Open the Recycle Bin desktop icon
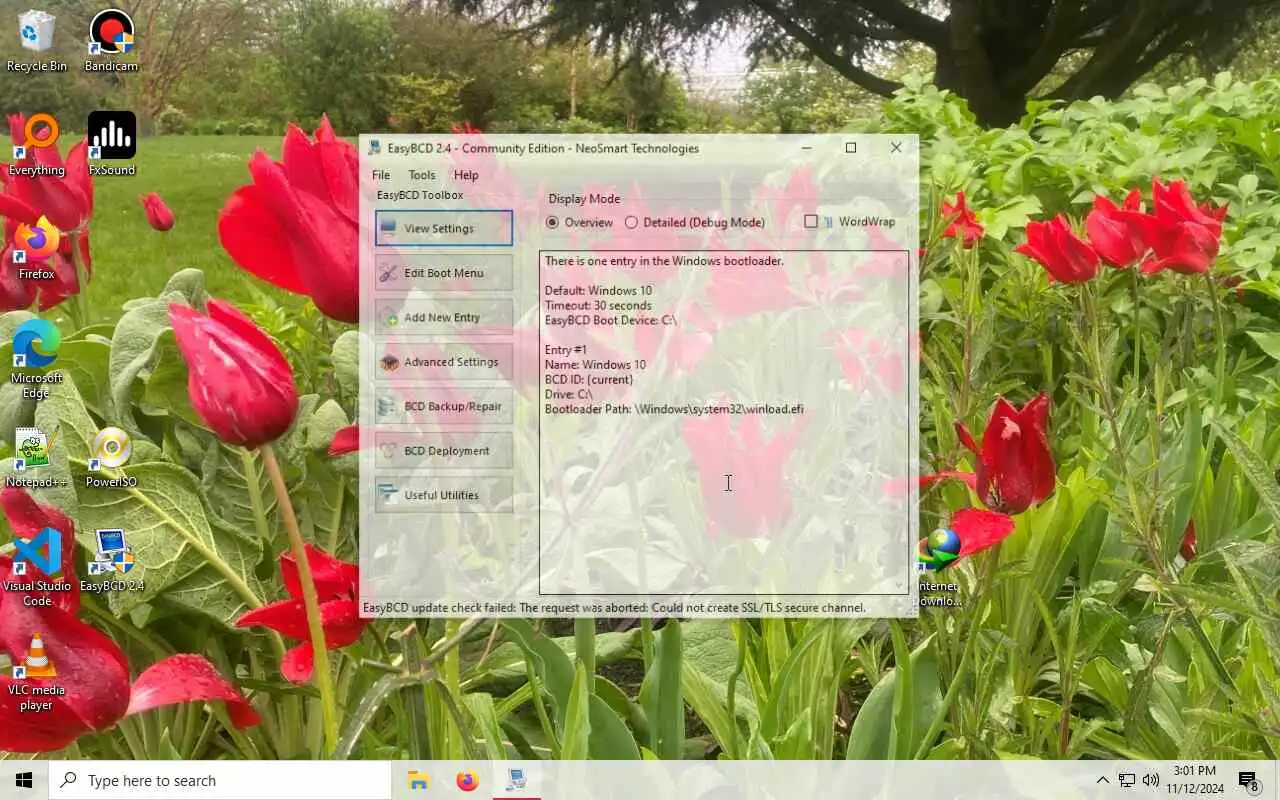The image size is (1280, 800). 36,41
